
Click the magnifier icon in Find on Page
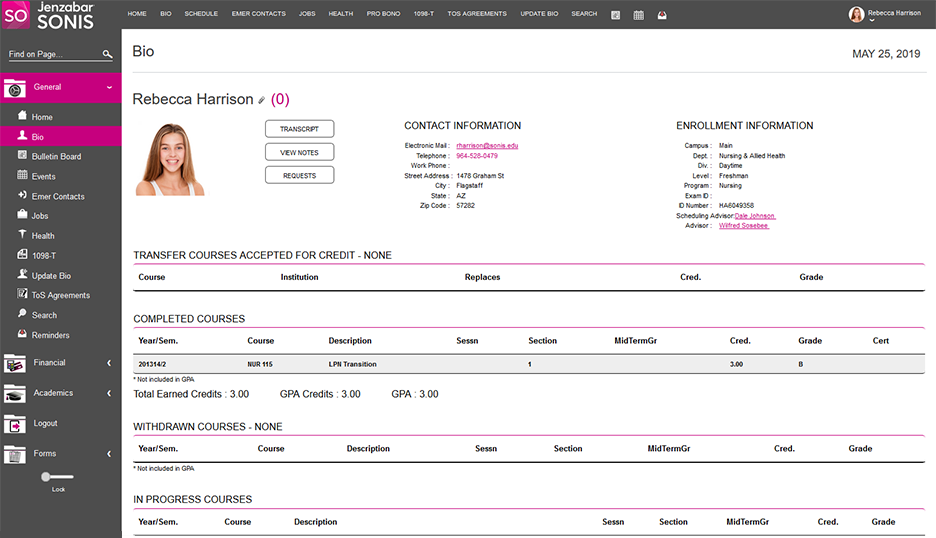point(108,55)
